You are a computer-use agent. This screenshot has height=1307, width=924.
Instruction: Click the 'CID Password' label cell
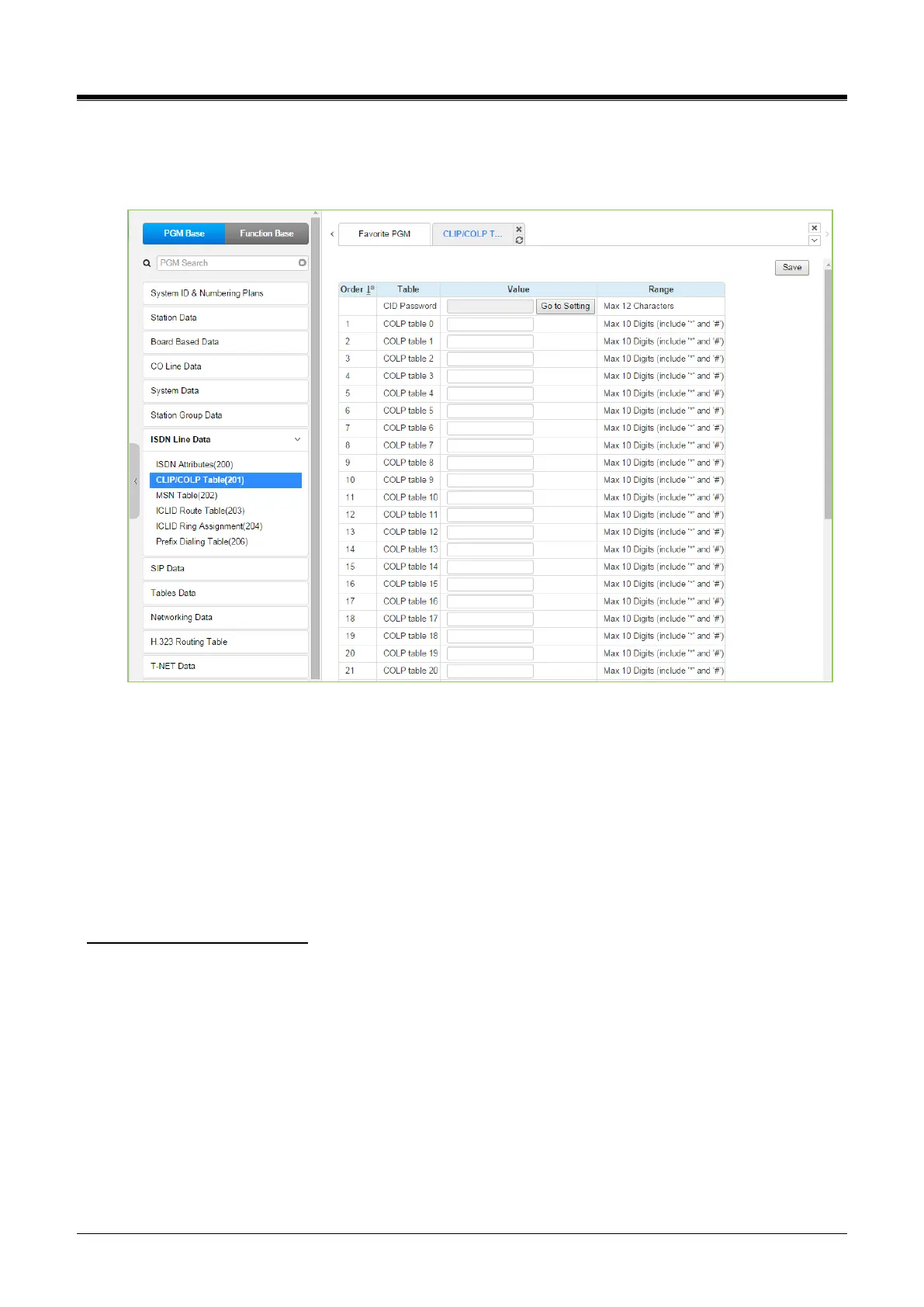coord(410,307)
